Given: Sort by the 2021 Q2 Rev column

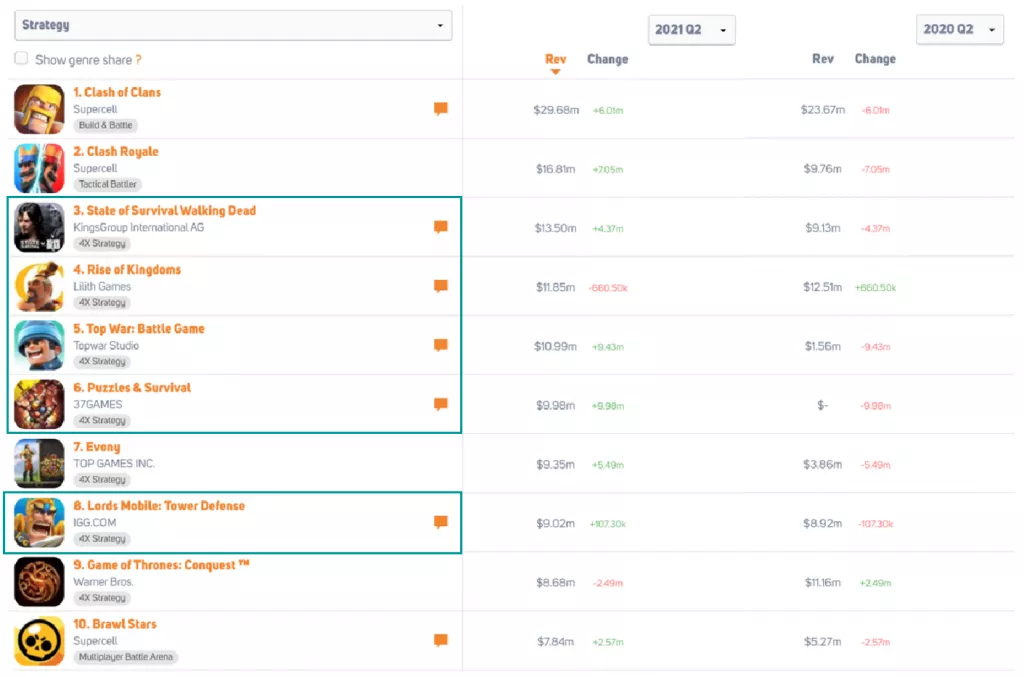Looking at the screenshot, I should coord(555,59).
